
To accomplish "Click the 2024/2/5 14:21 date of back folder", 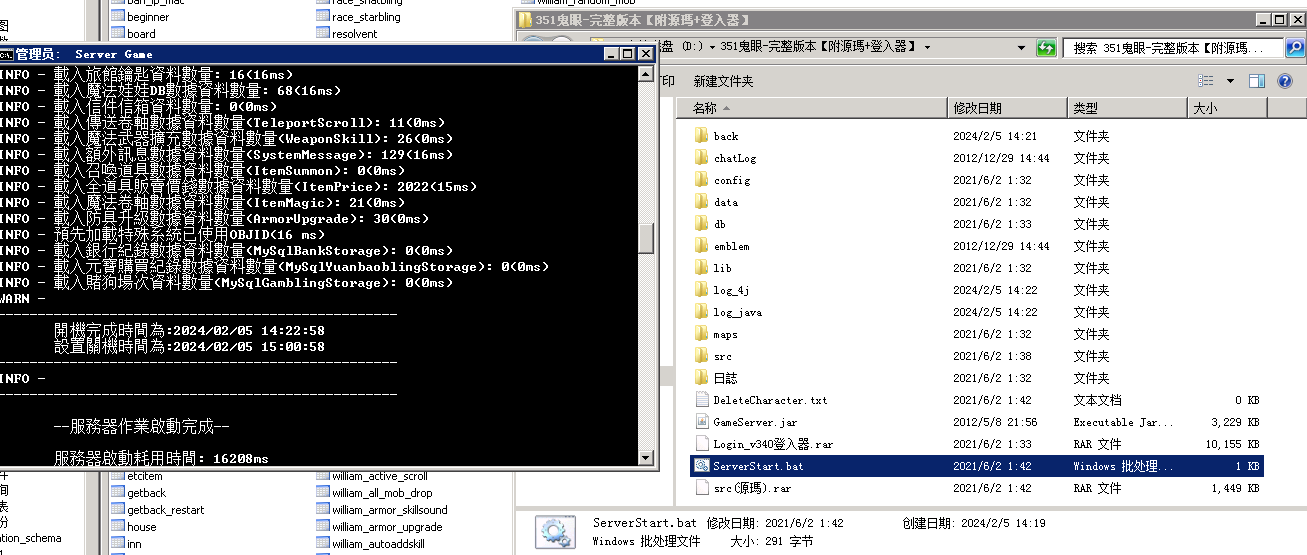I will pos(994,136).
